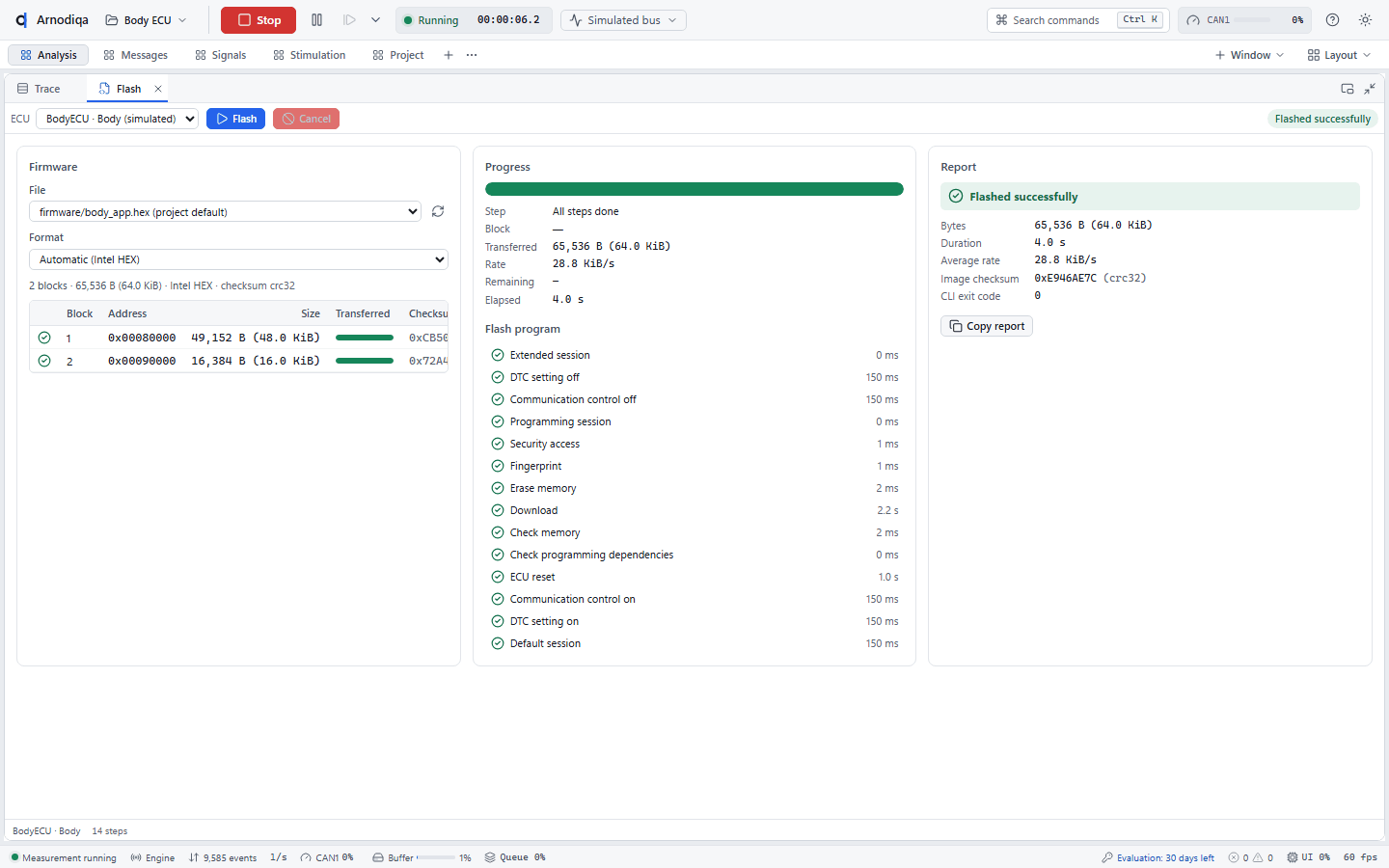Close the Flash tab
The image size is (1389, 868).
(158, 89)
